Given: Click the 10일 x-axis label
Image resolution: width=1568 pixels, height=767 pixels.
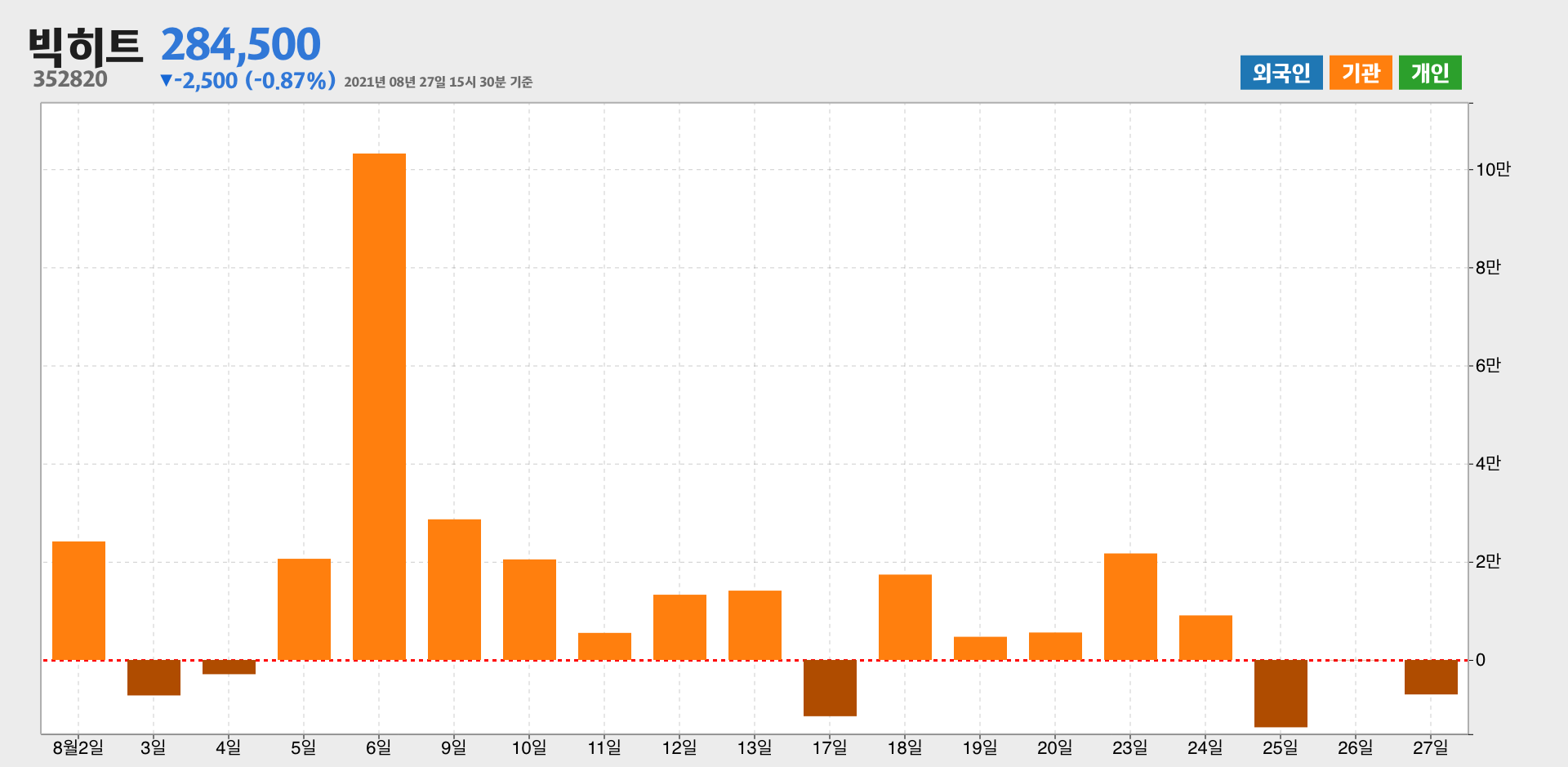Looking at the screenshot, I should coord(529,747).
